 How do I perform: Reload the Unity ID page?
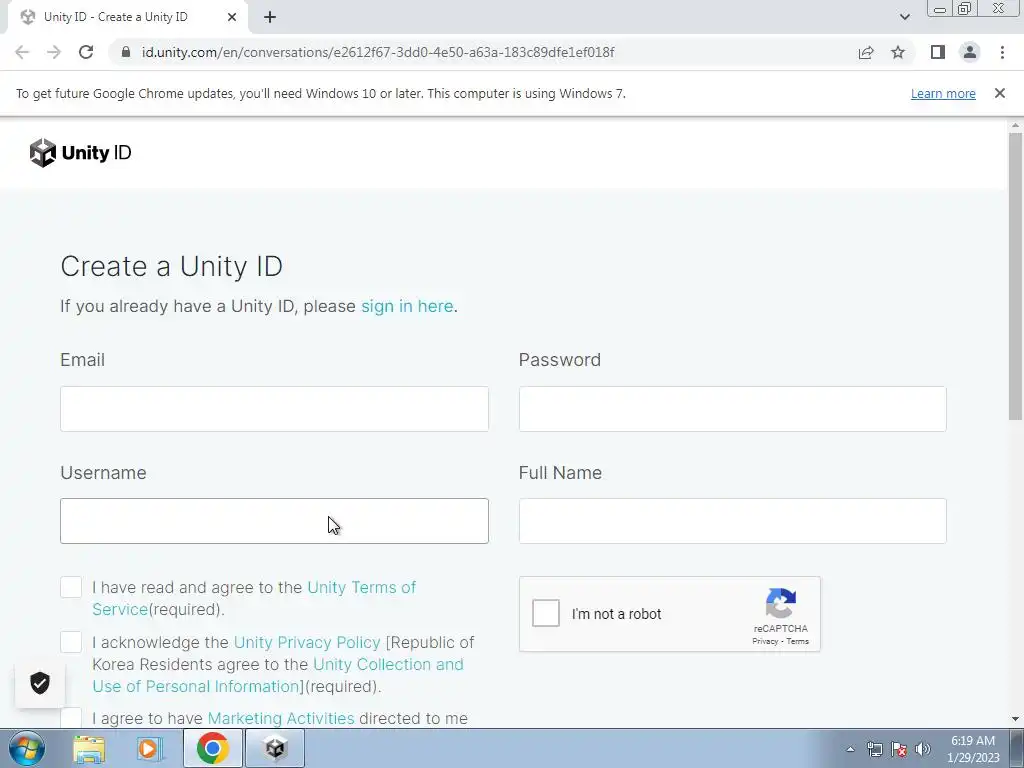(86, 52)
